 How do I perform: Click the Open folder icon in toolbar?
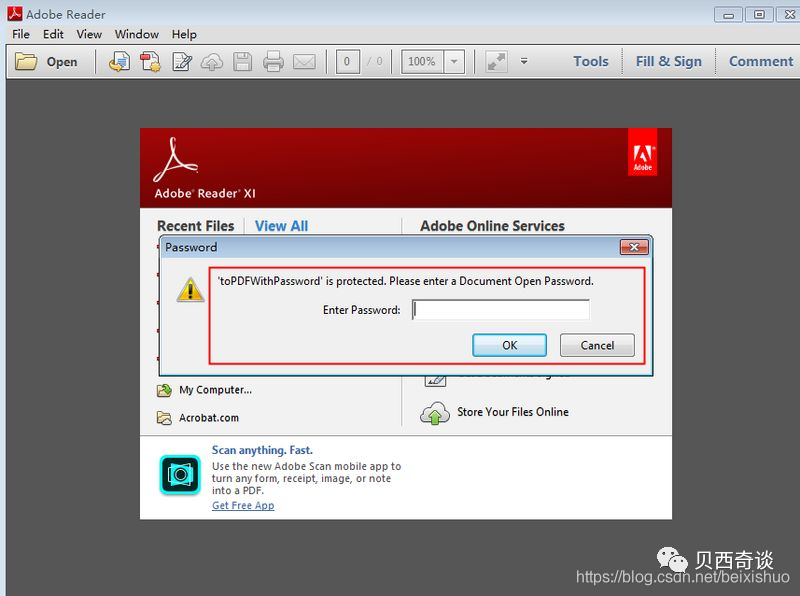pyautogui.click(x=26, y=61)
